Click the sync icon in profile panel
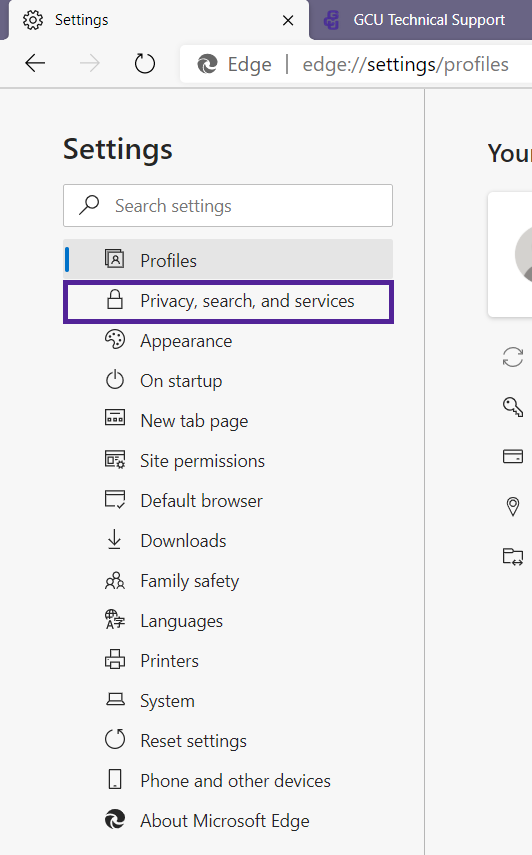The image size is (532, 855). tap(512, 357)
